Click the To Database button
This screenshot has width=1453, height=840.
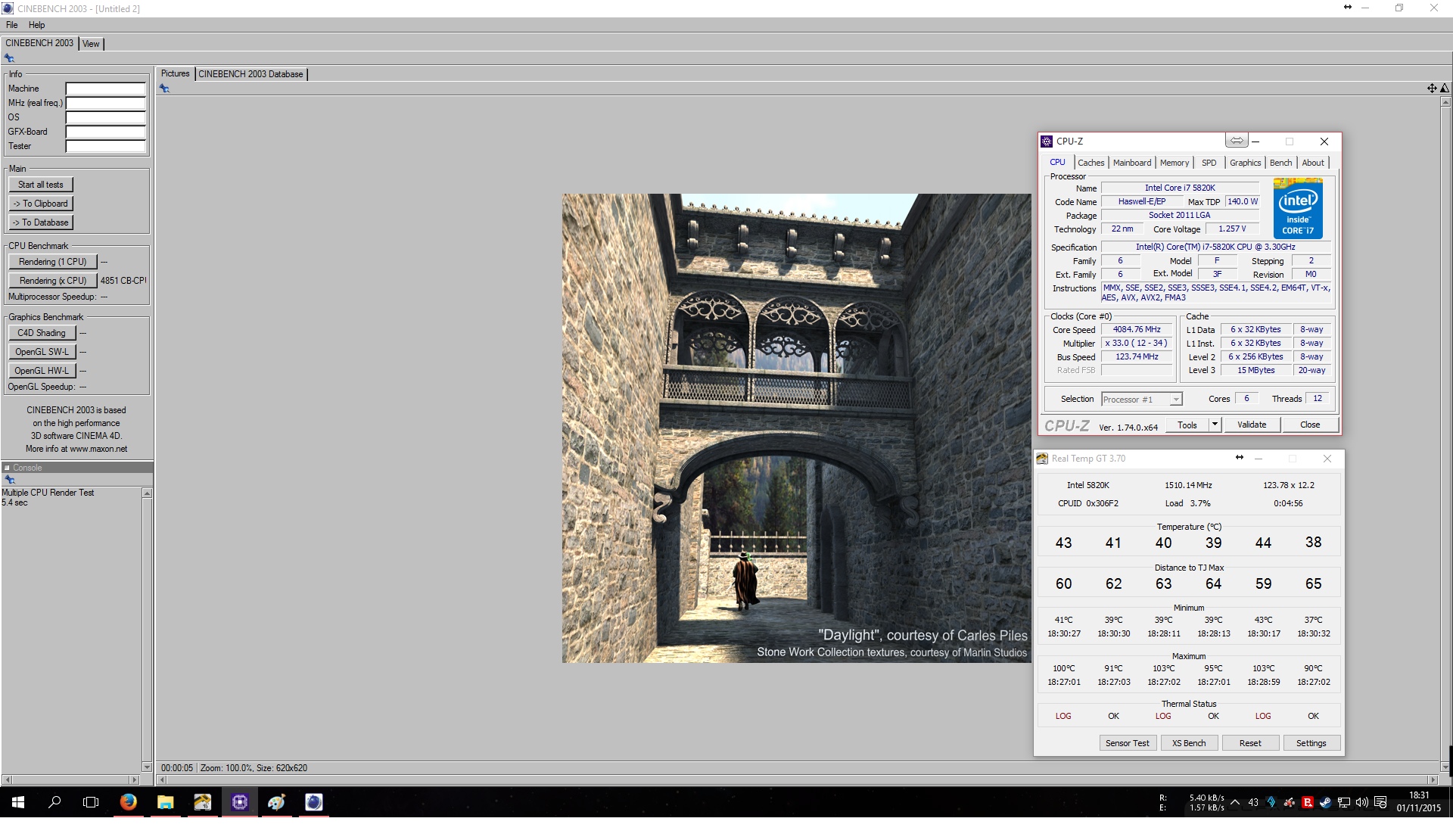pos(41,222)
